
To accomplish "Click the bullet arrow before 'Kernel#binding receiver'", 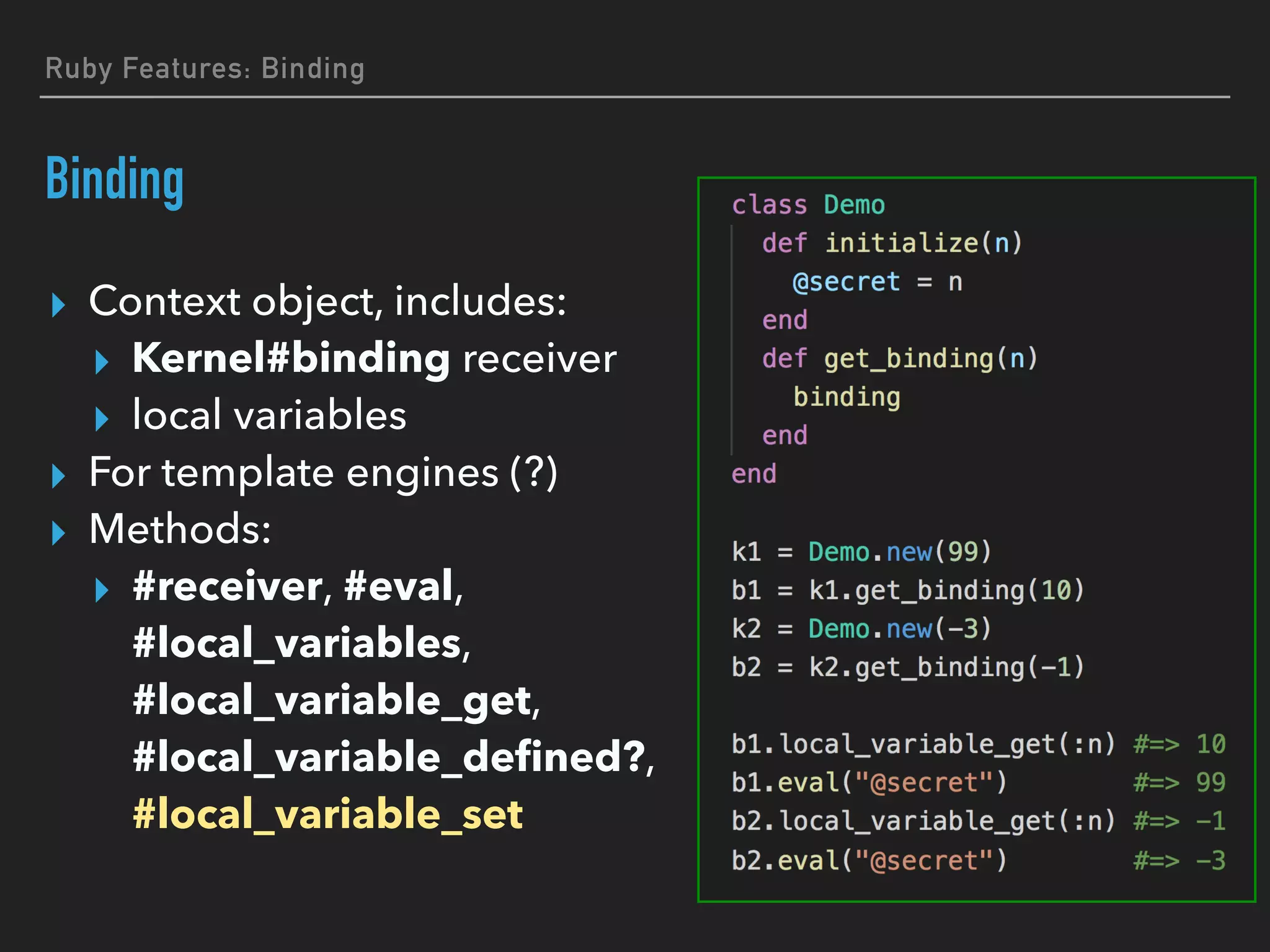I will tap(102, 362).
